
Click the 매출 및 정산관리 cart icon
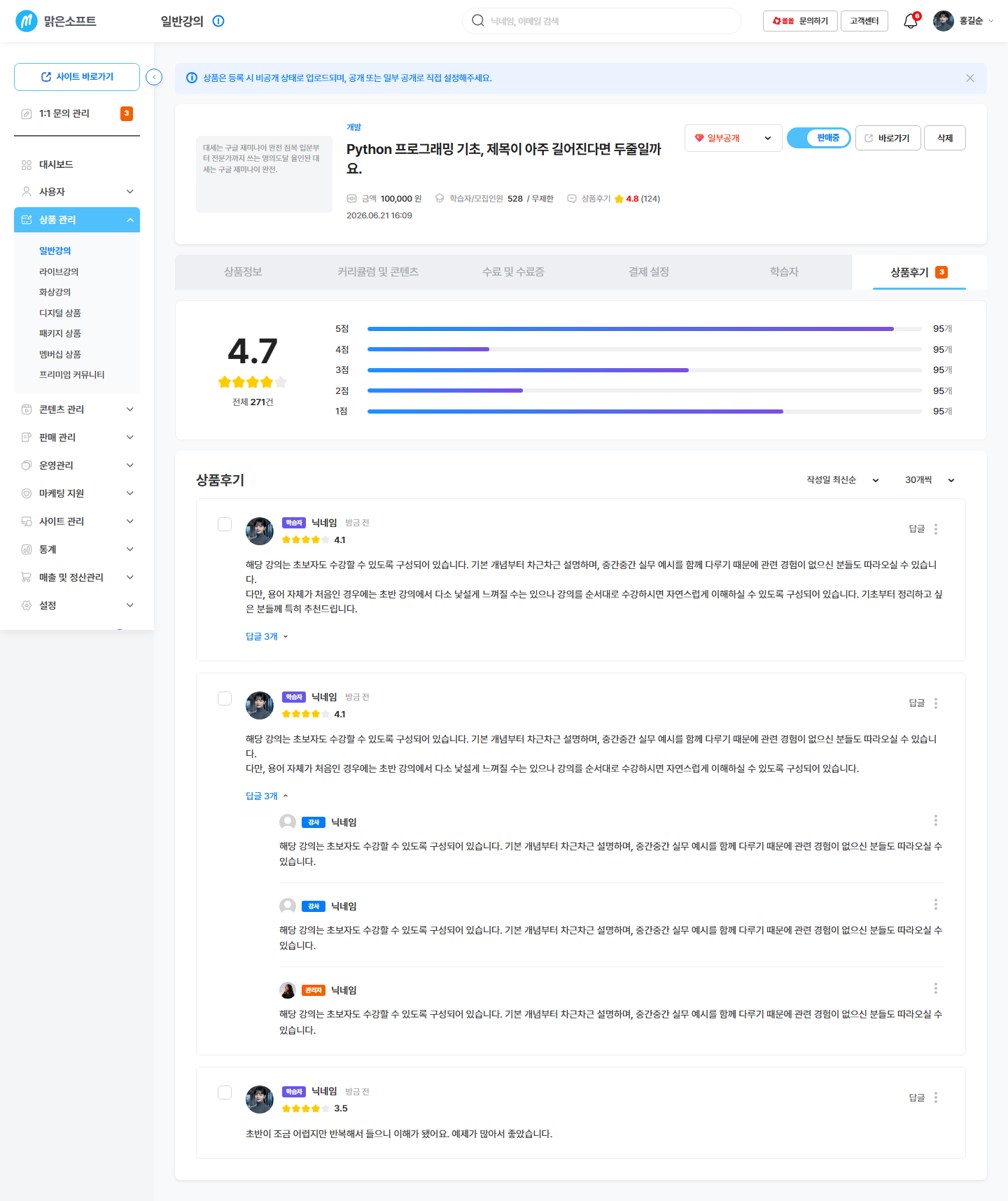[27, 577]
